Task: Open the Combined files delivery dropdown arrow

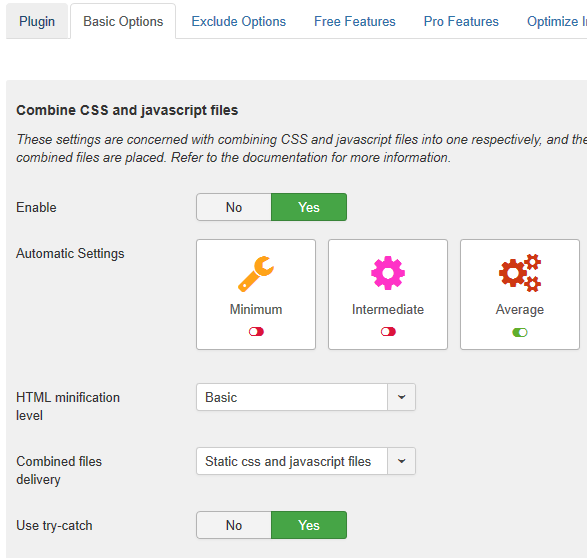Action: point(401,461)
